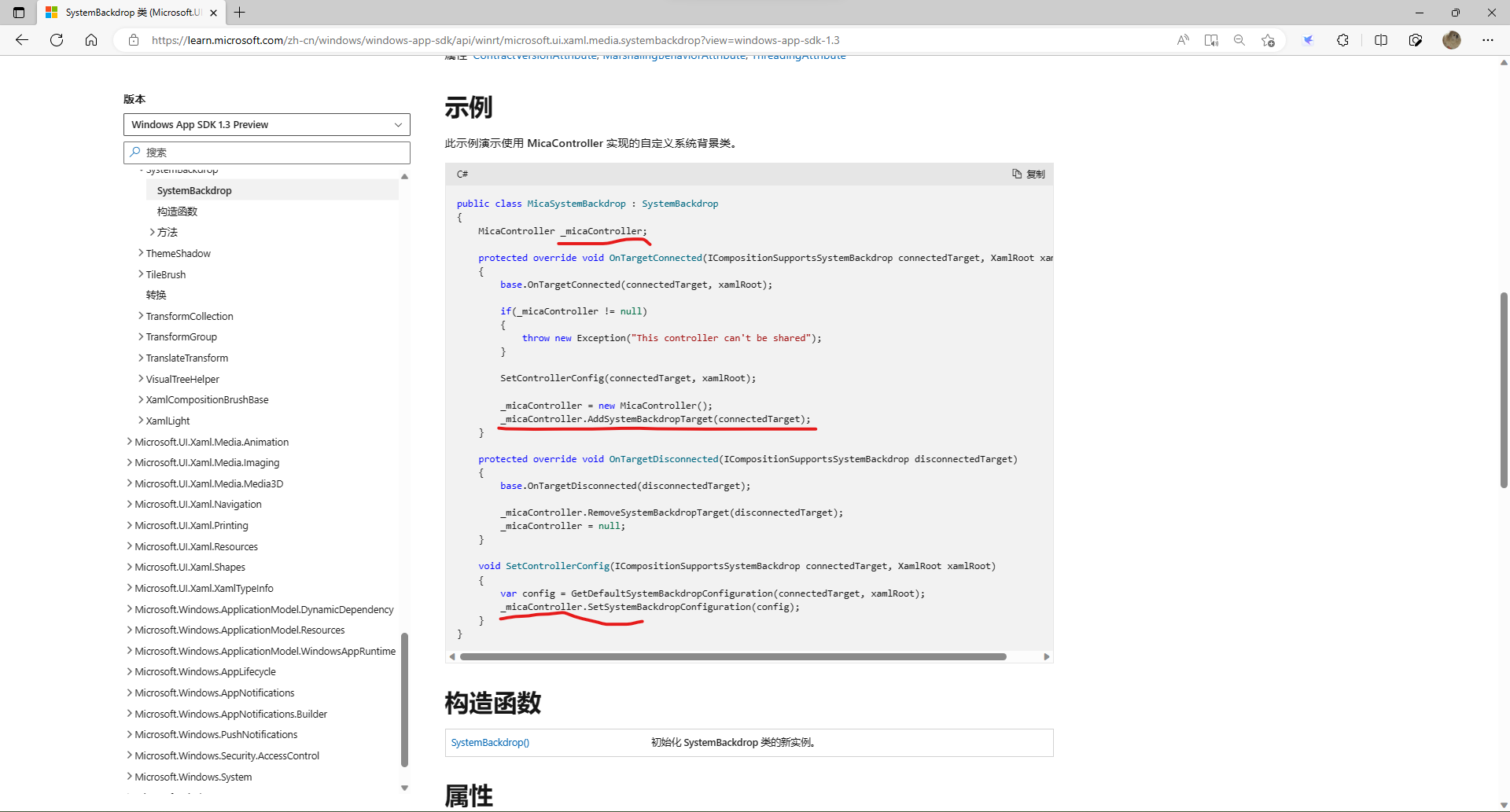Navigate back with the back arrow
1510x812 pixels.
coord(21,40)
